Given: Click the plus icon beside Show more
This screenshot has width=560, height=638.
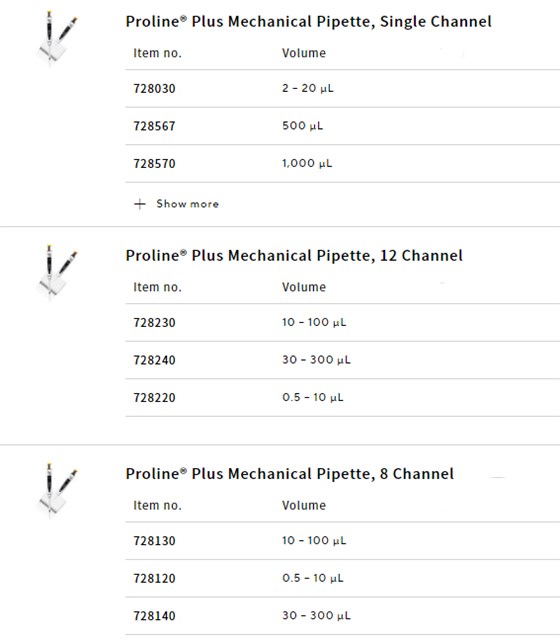Looking at the screenshot, I should (x=140, y=204).
